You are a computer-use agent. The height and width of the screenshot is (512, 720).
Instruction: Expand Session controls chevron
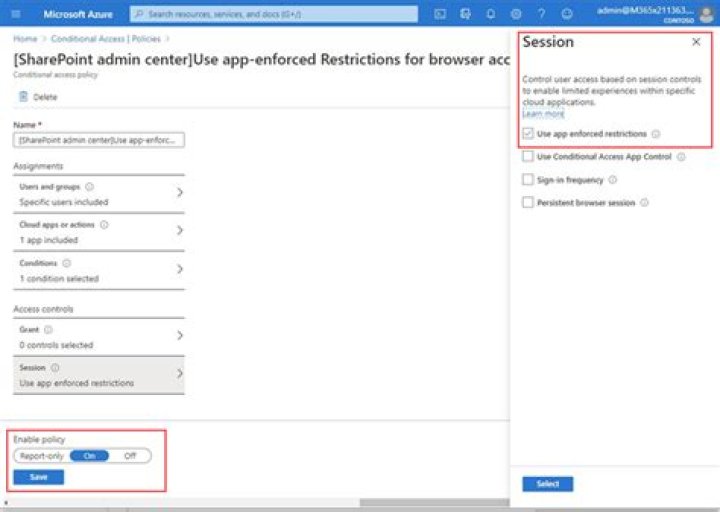point(180,374)
